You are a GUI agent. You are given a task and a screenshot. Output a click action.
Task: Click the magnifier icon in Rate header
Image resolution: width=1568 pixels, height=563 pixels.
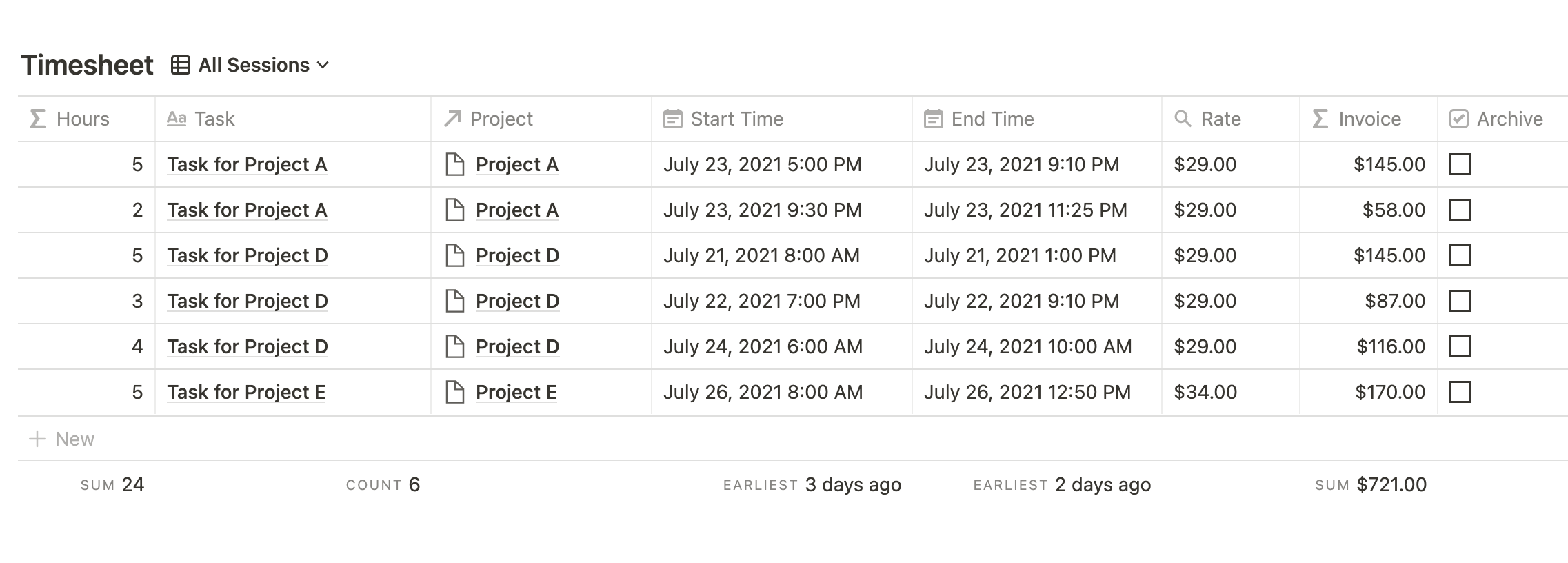[1183, 119]
